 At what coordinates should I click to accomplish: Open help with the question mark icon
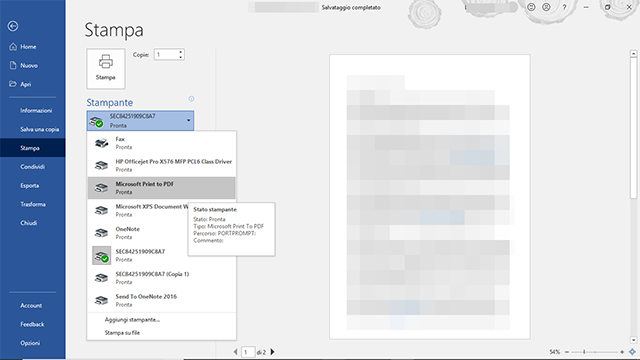pos(564,7)
